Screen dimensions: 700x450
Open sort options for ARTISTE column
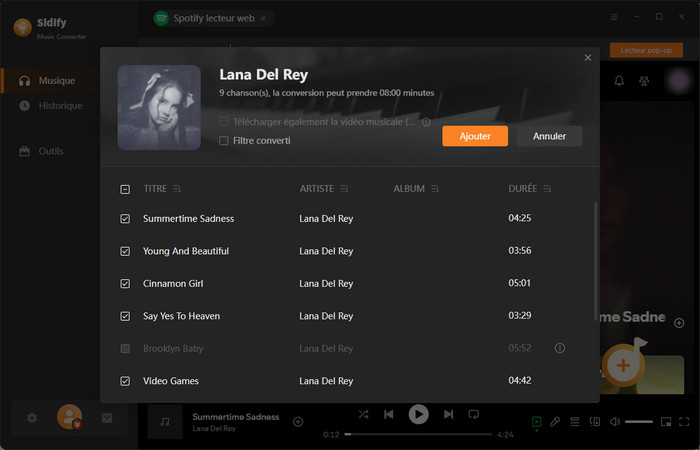[345, 189]
